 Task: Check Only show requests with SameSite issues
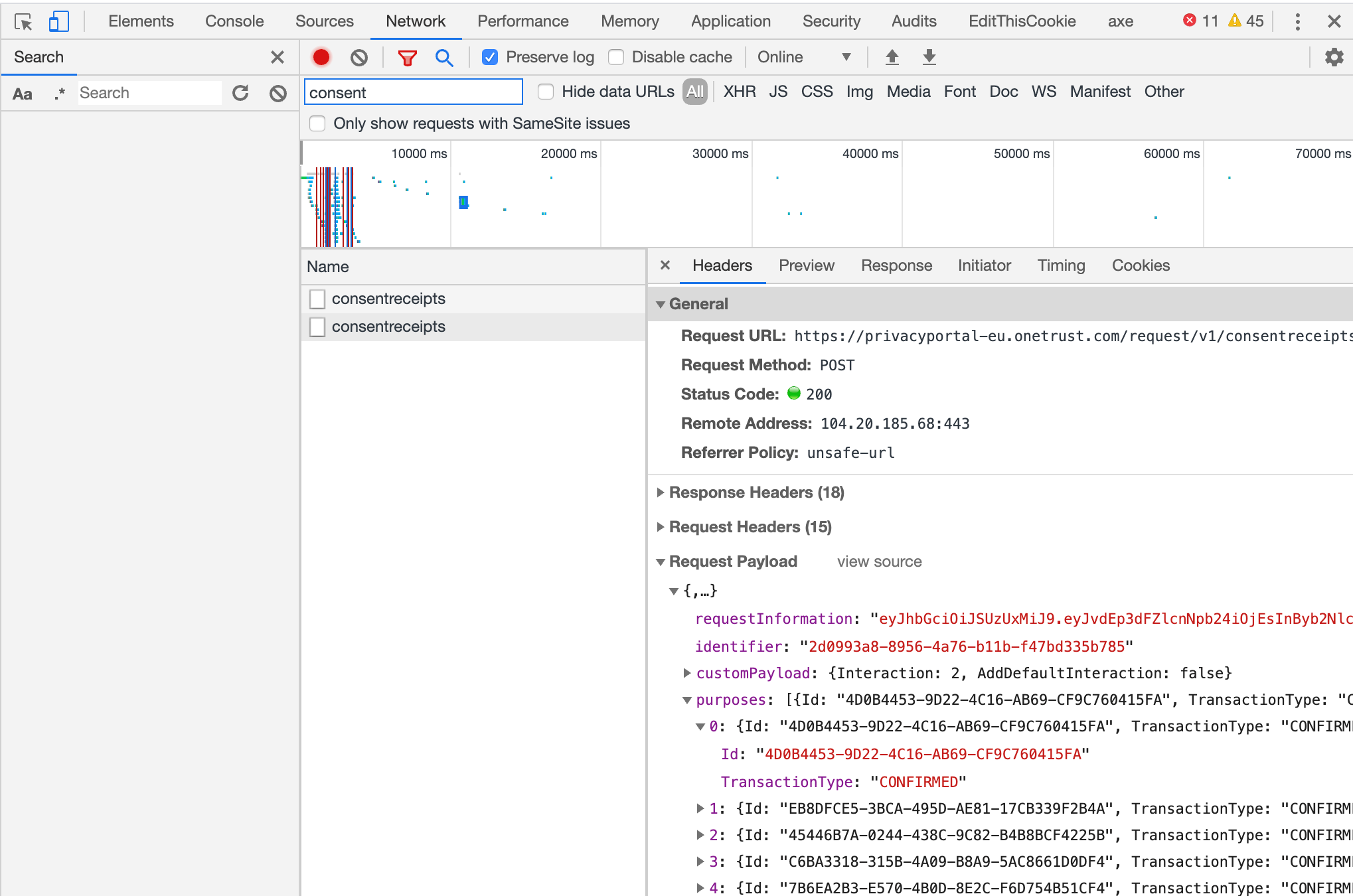tap(317, 123)
